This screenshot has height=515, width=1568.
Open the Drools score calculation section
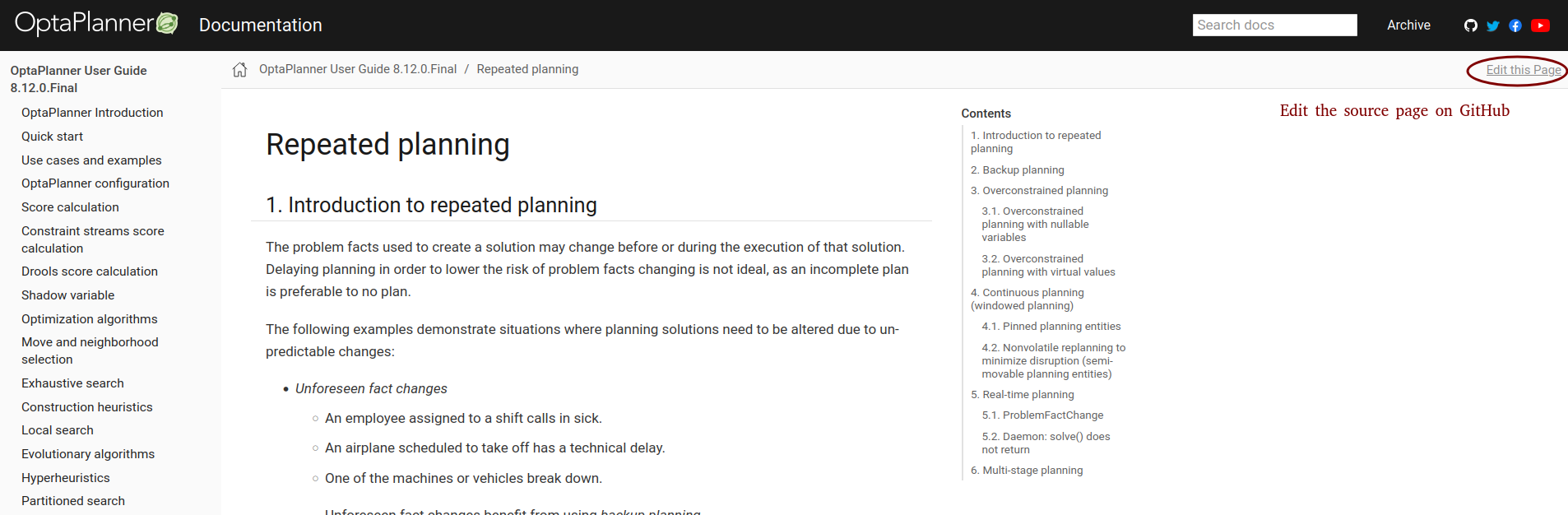point(89,271)
